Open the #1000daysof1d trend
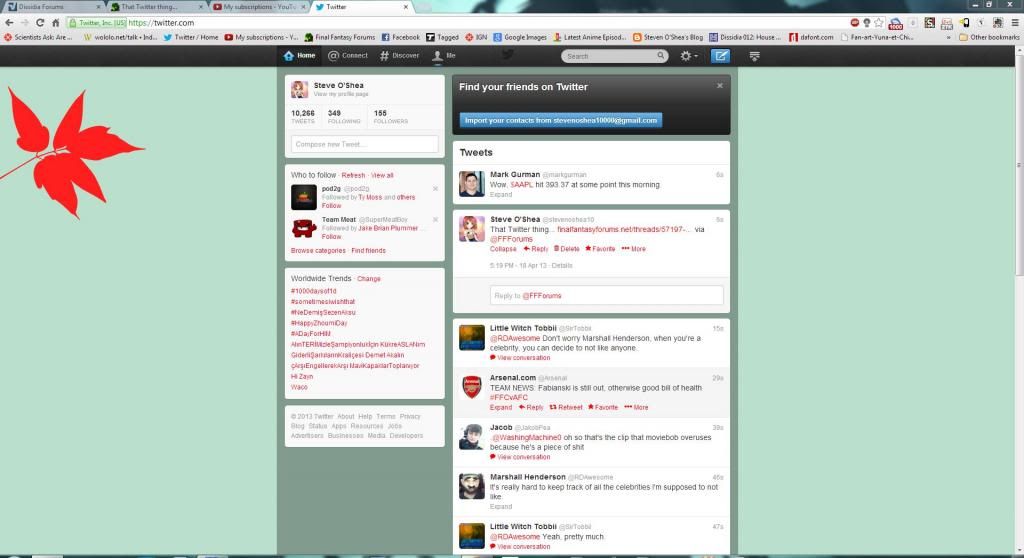The image size is (1024, 558). tap(313, 291)
